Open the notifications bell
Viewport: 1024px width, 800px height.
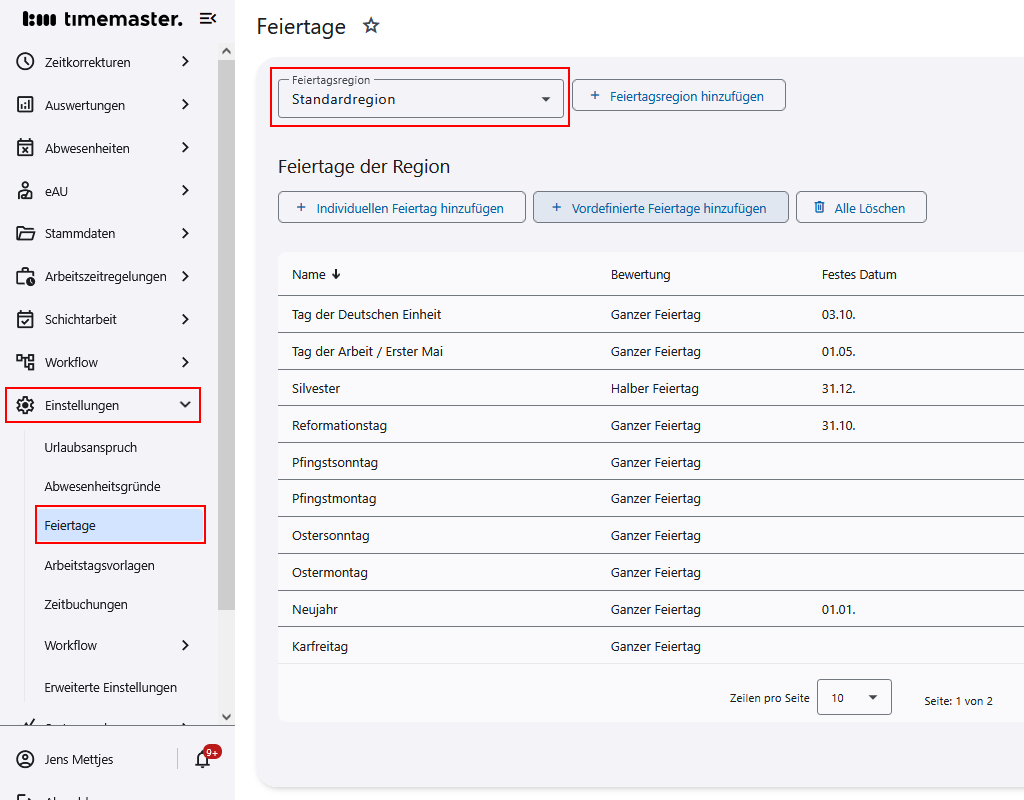coord(203,759)
